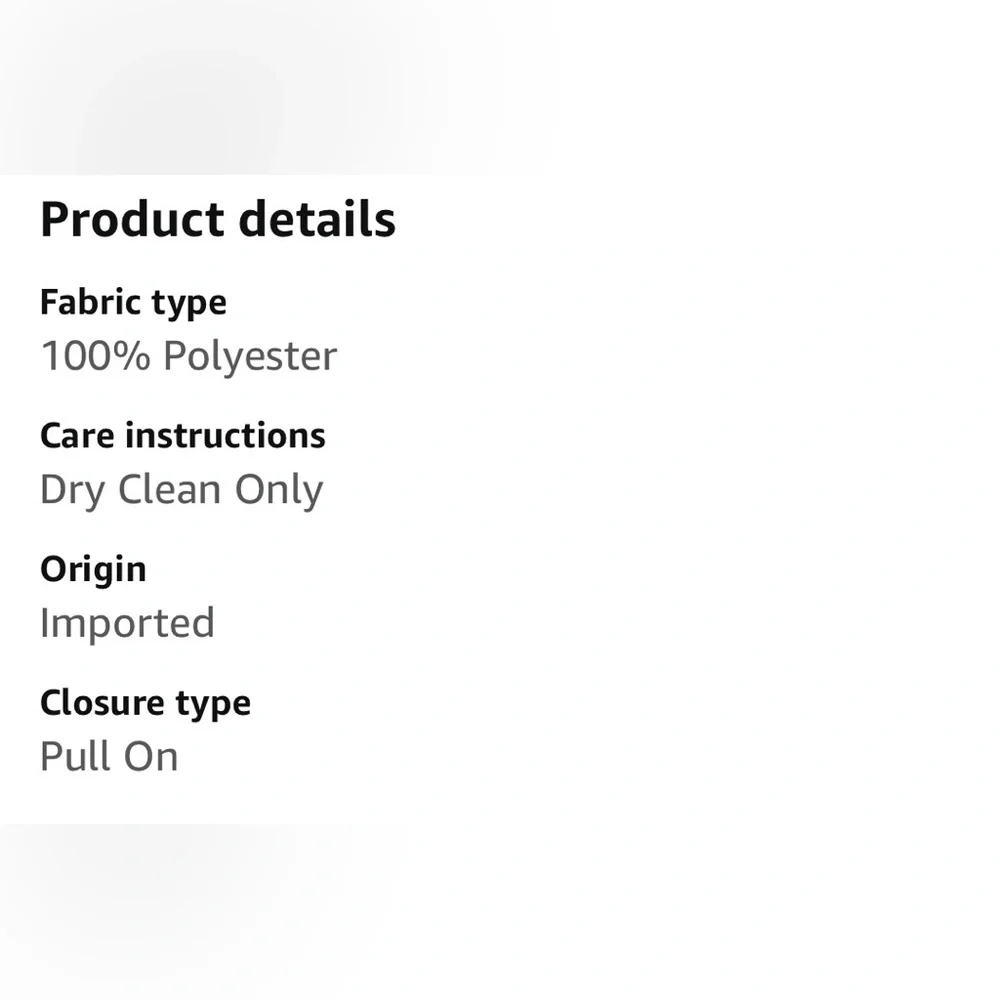Click the word instructions
Screen dimensions: 1000x1000
coord(225,436)
